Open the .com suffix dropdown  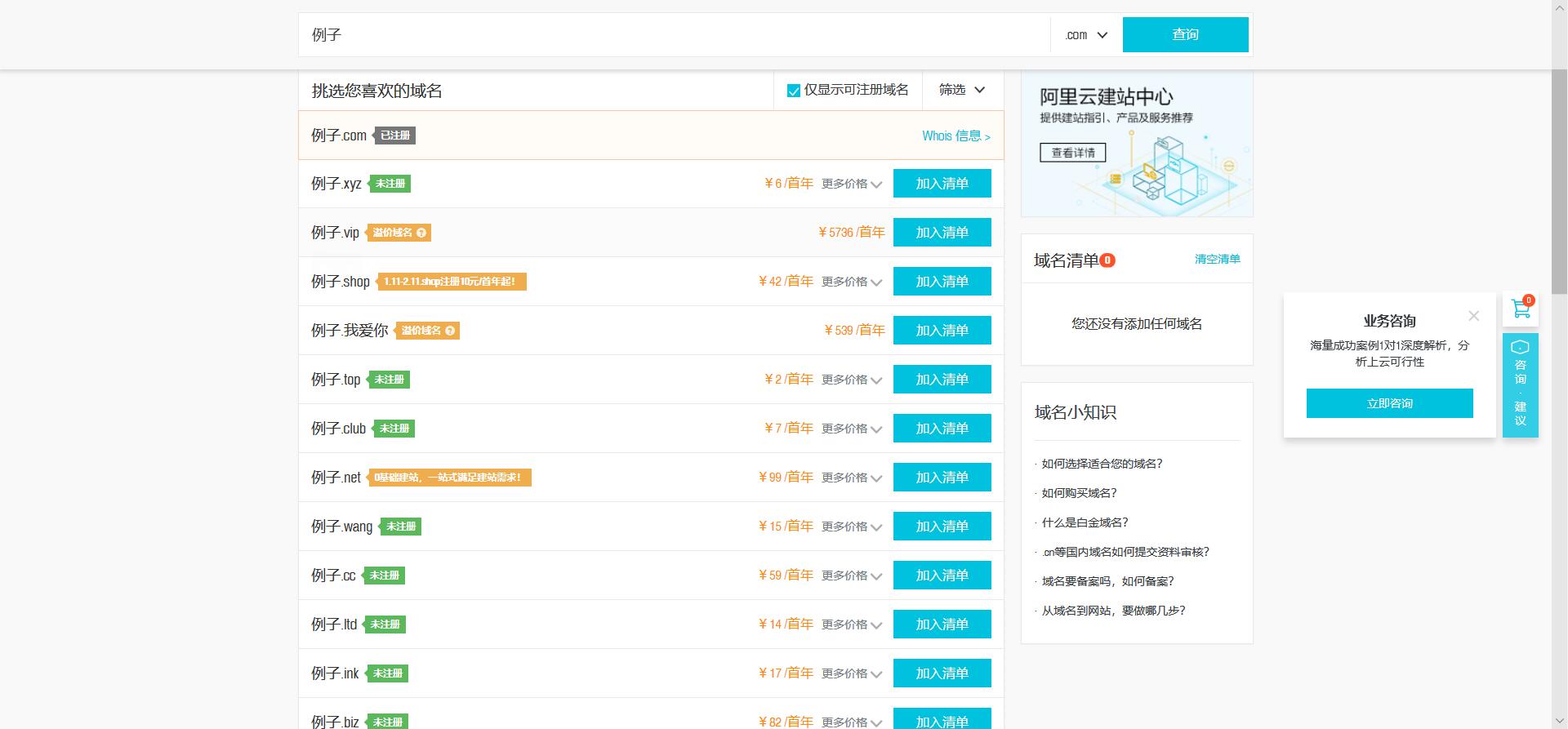(1086, 35)
